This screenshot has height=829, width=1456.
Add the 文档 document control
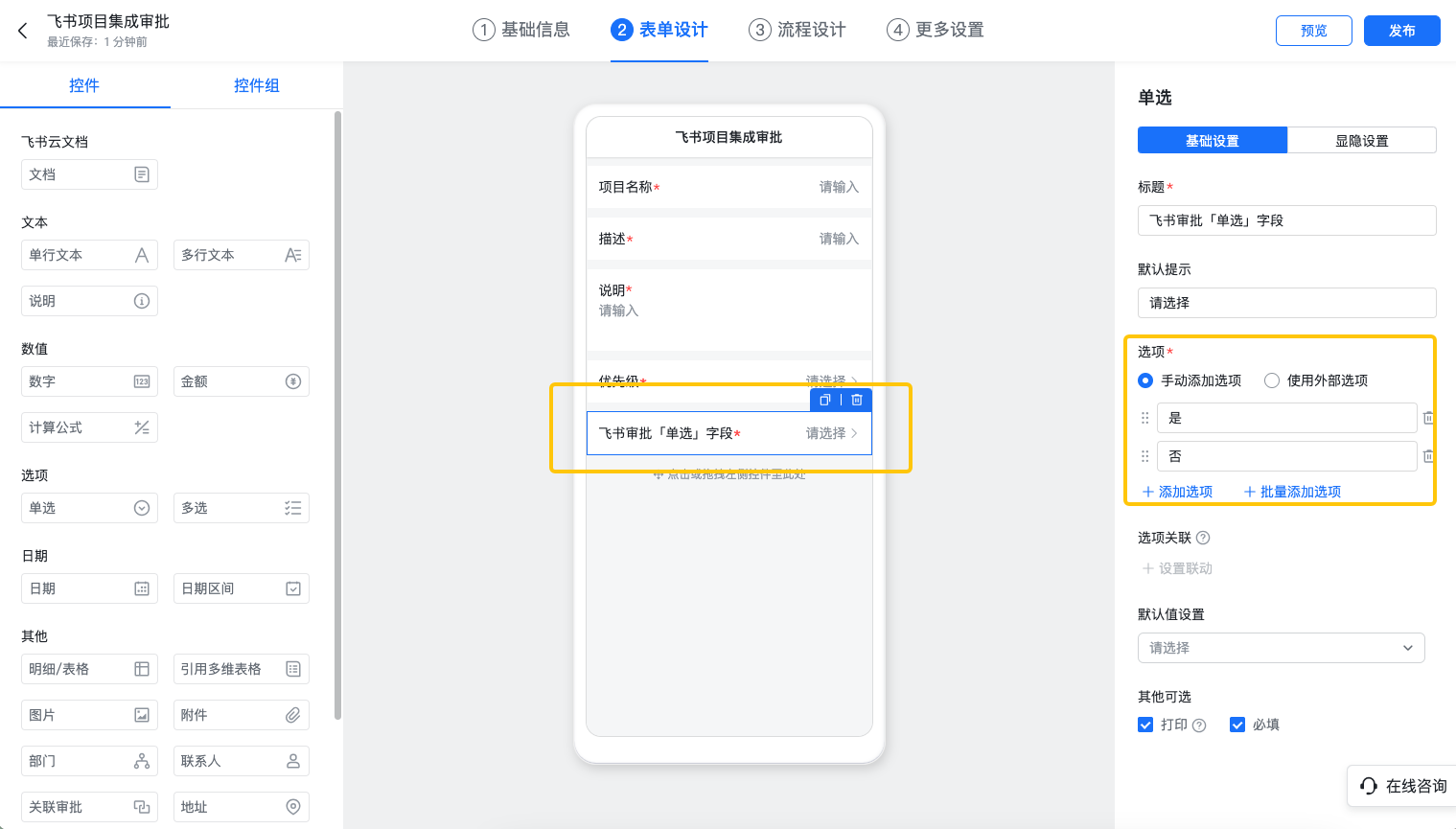click(x=89, y=174)
